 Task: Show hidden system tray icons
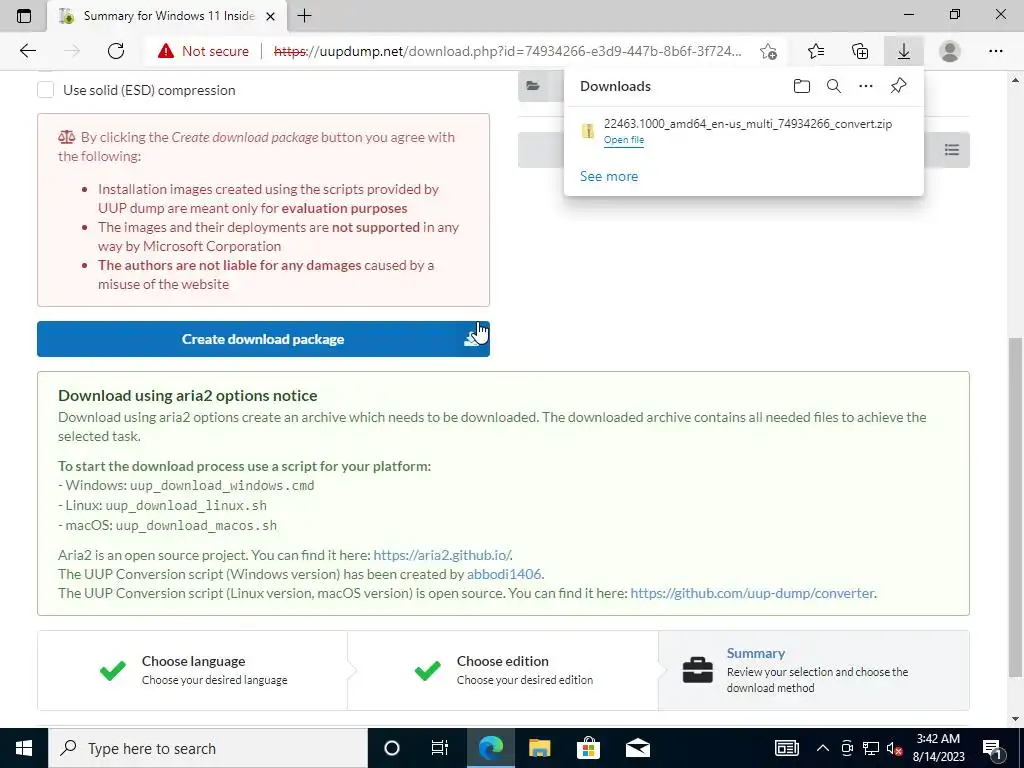[823, 748]
